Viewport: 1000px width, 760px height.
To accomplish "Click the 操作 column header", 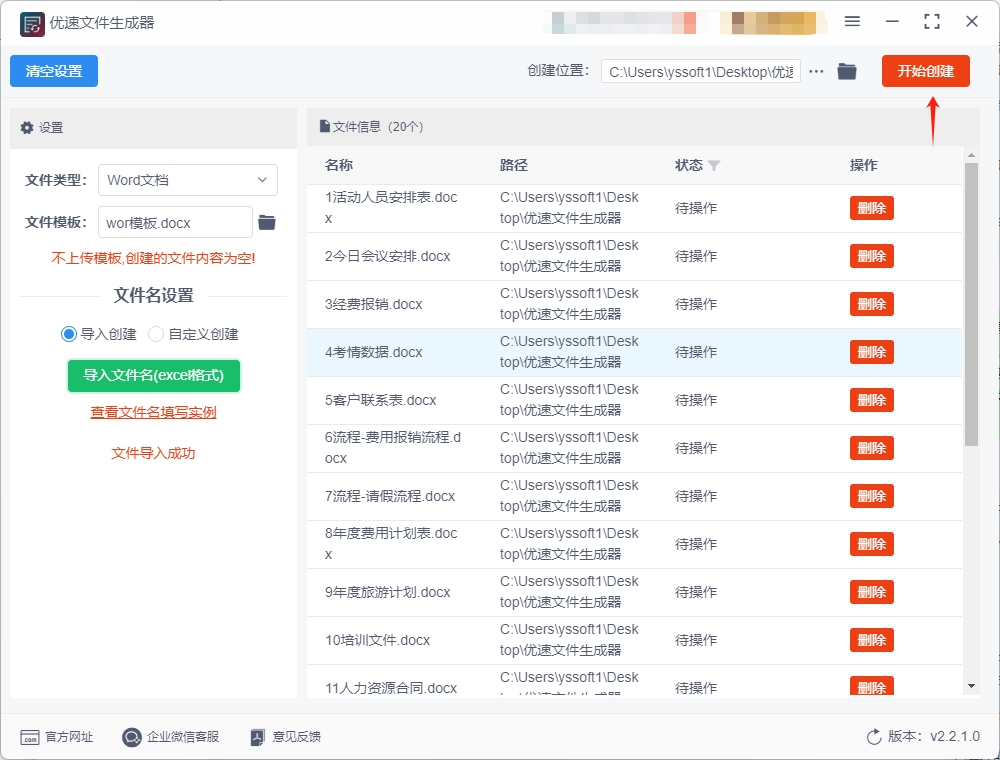I will (x=864, y=165).
